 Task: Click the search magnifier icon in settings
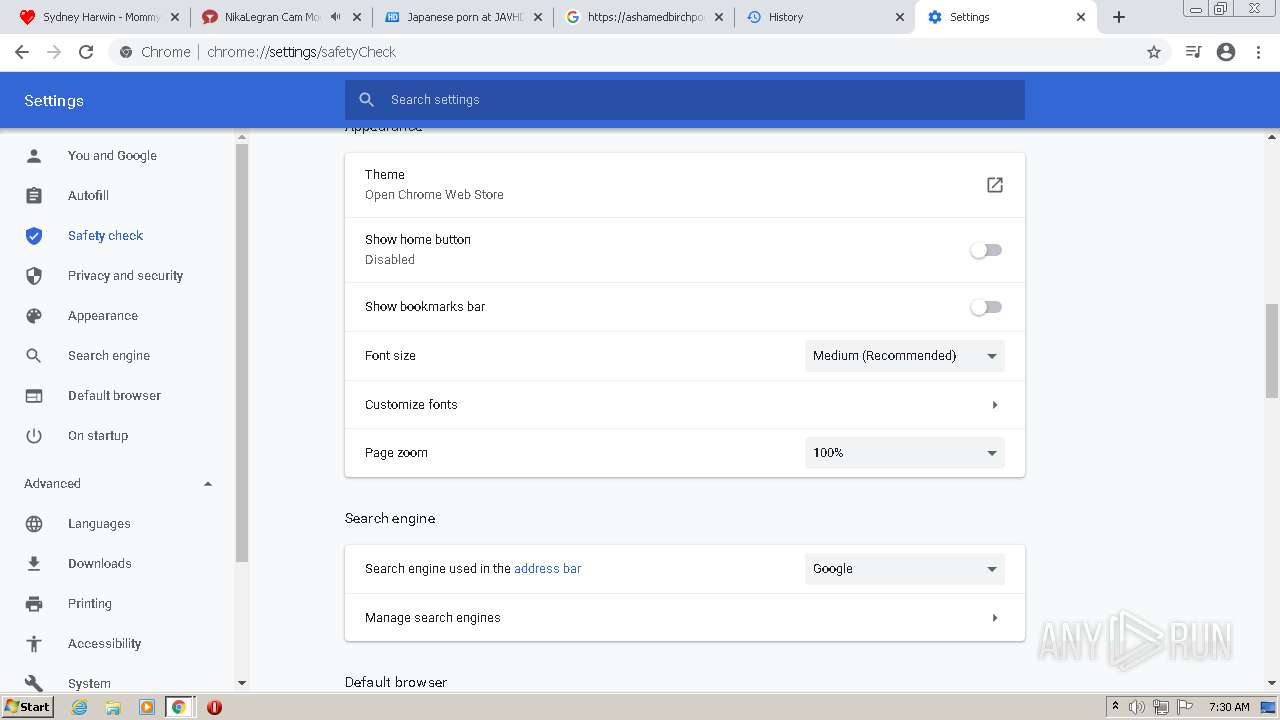pos(367,100)
